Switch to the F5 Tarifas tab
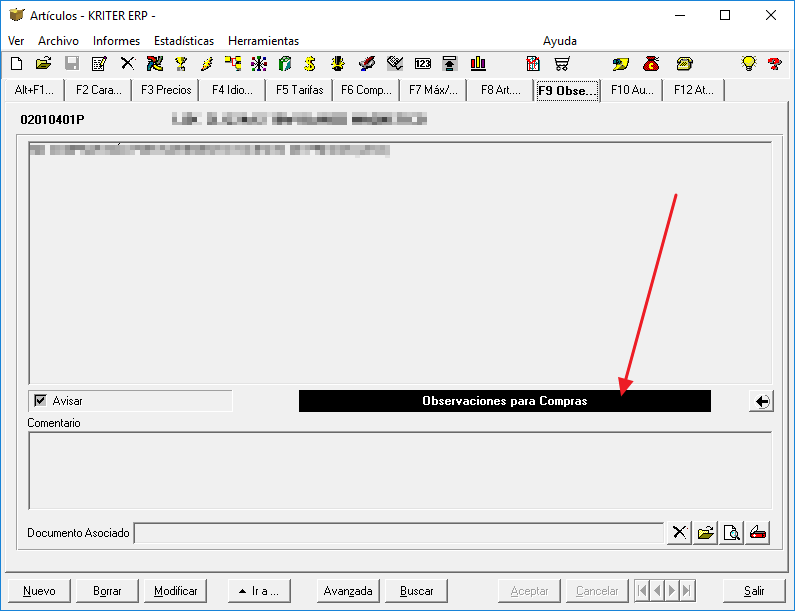The height and width of the screenshot is (611, 795). point(299,90)
